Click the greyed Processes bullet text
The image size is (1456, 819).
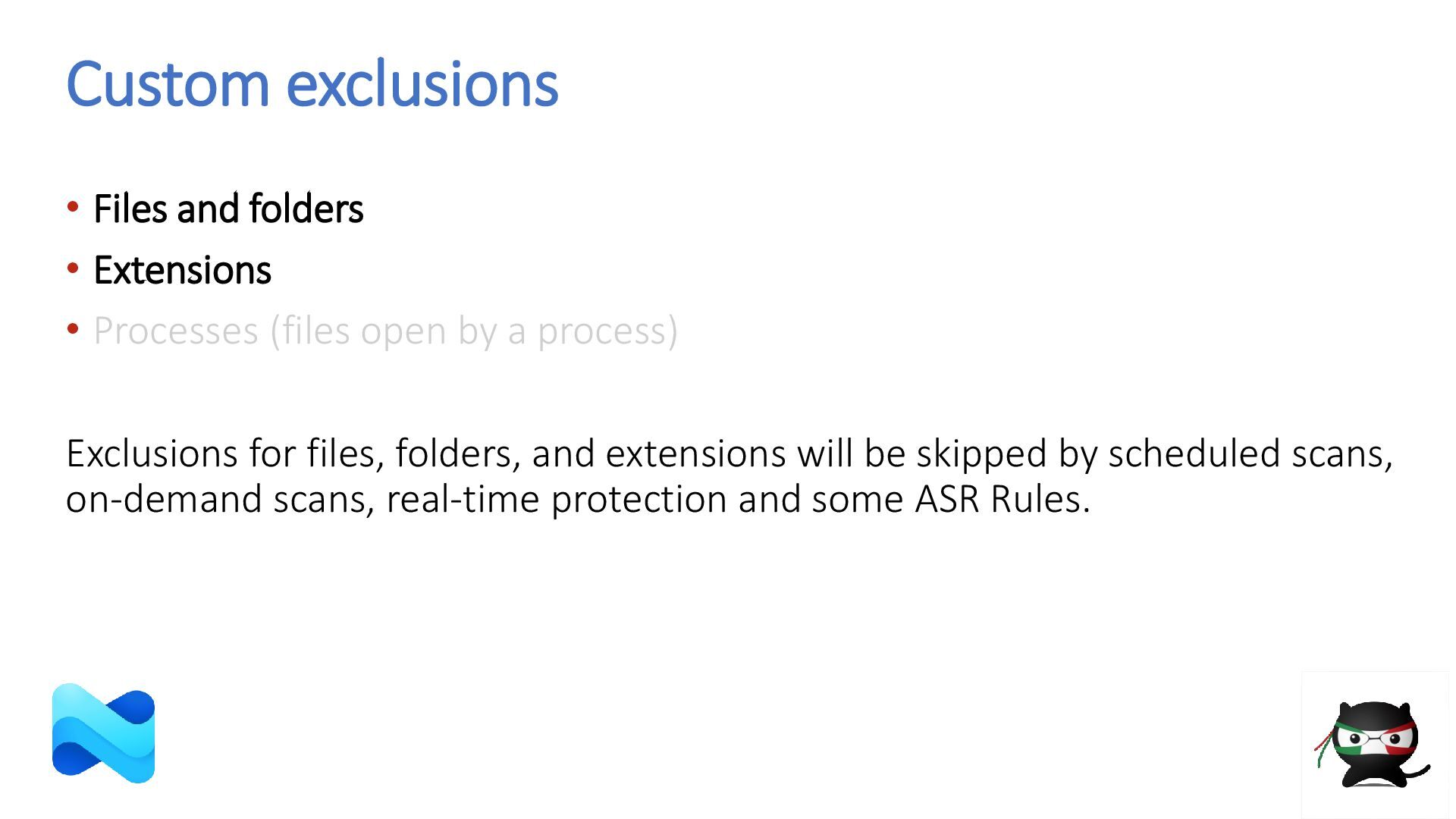coord(385,331)
